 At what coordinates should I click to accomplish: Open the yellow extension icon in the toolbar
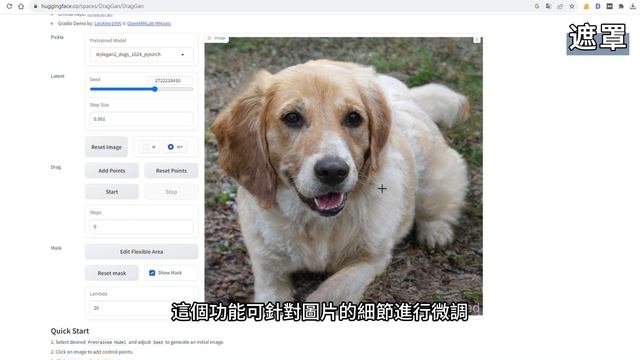[x=586, y=6]
